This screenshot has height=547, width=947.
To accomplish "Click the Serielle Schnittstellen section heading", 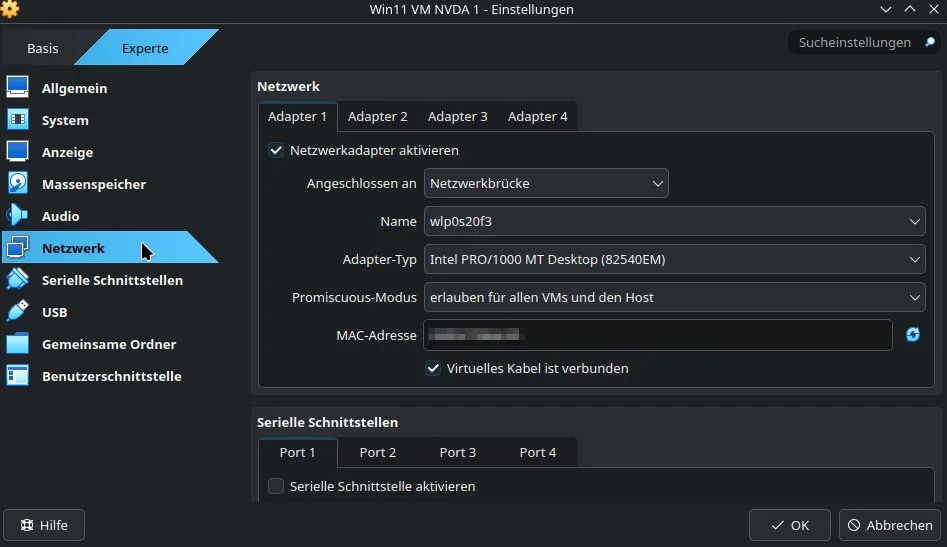I will [x=327, y=422].
